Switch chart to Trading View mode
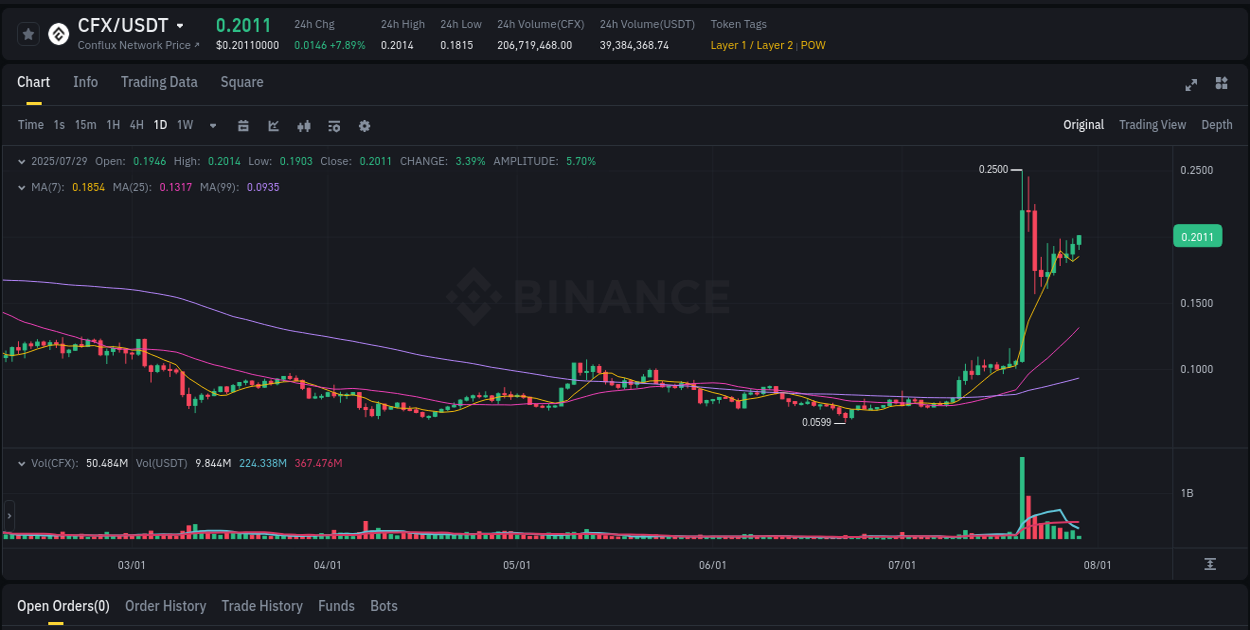The height and width of the screenshot is (630, 1250). pyautogui.click(x=1152, y=125)
